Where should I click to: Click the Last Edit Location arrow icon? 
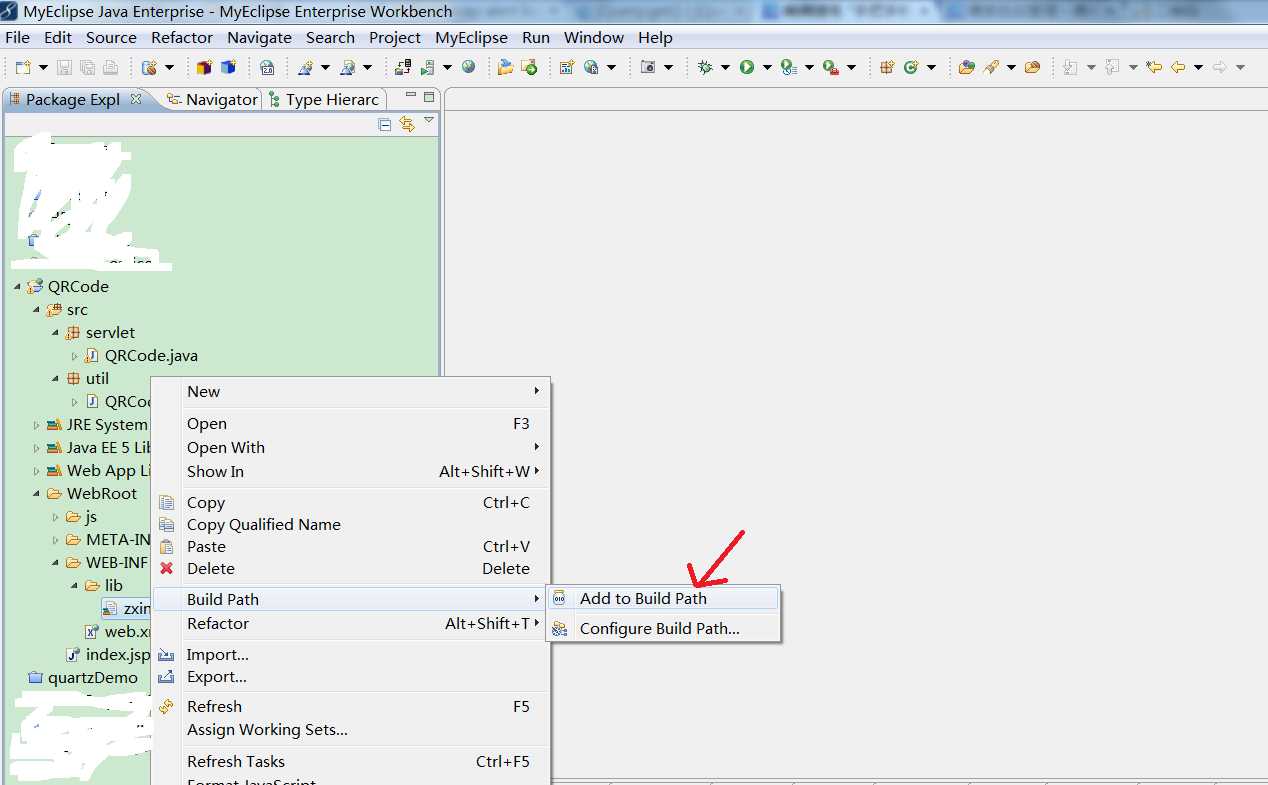click(1154, 67)
